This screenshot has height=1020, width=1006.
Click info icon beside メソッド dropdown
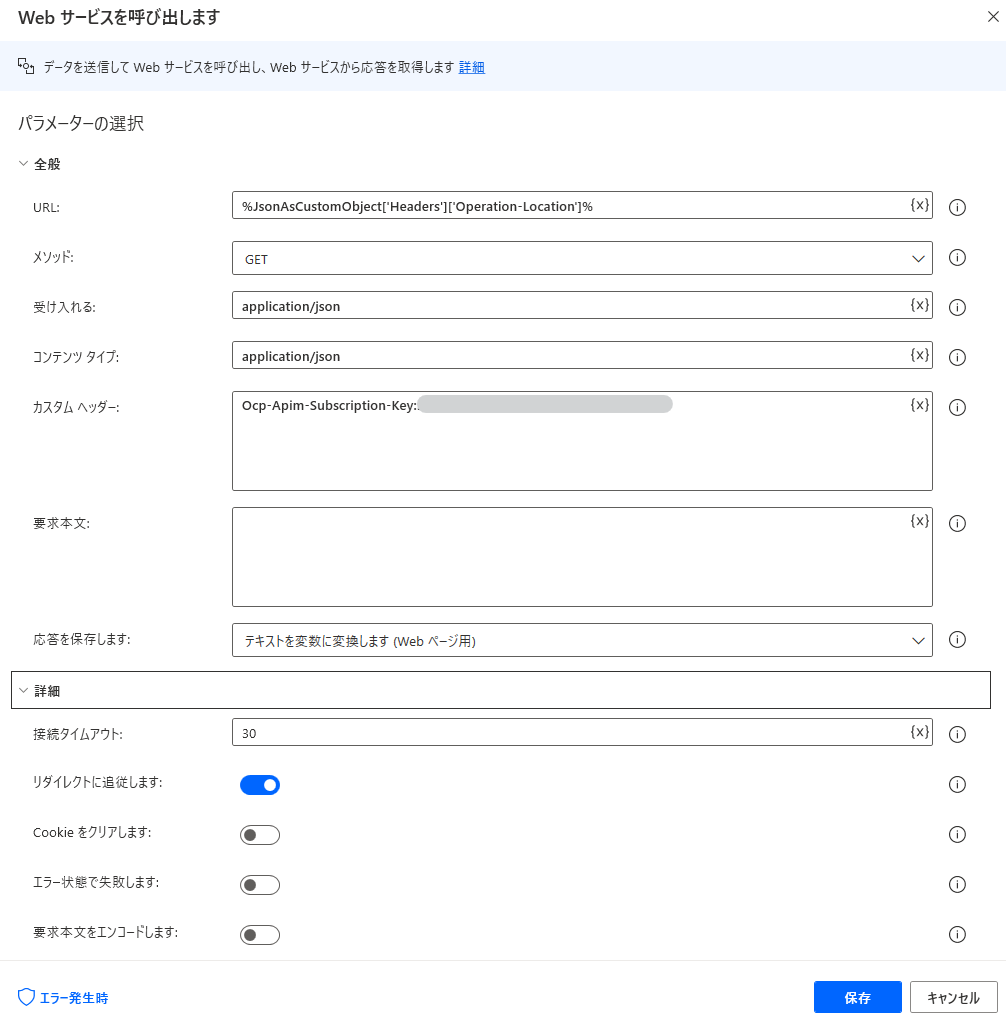point(957,257)
